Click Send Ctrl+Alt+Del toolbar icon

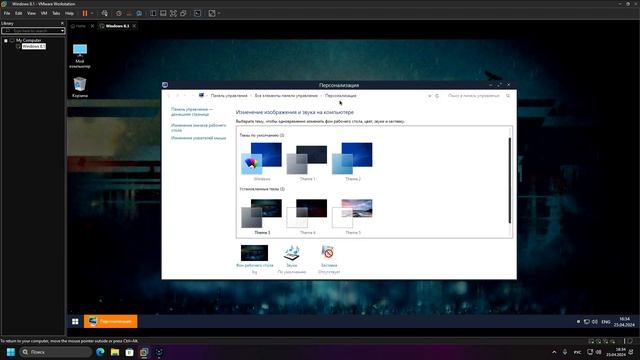[104, 13]
